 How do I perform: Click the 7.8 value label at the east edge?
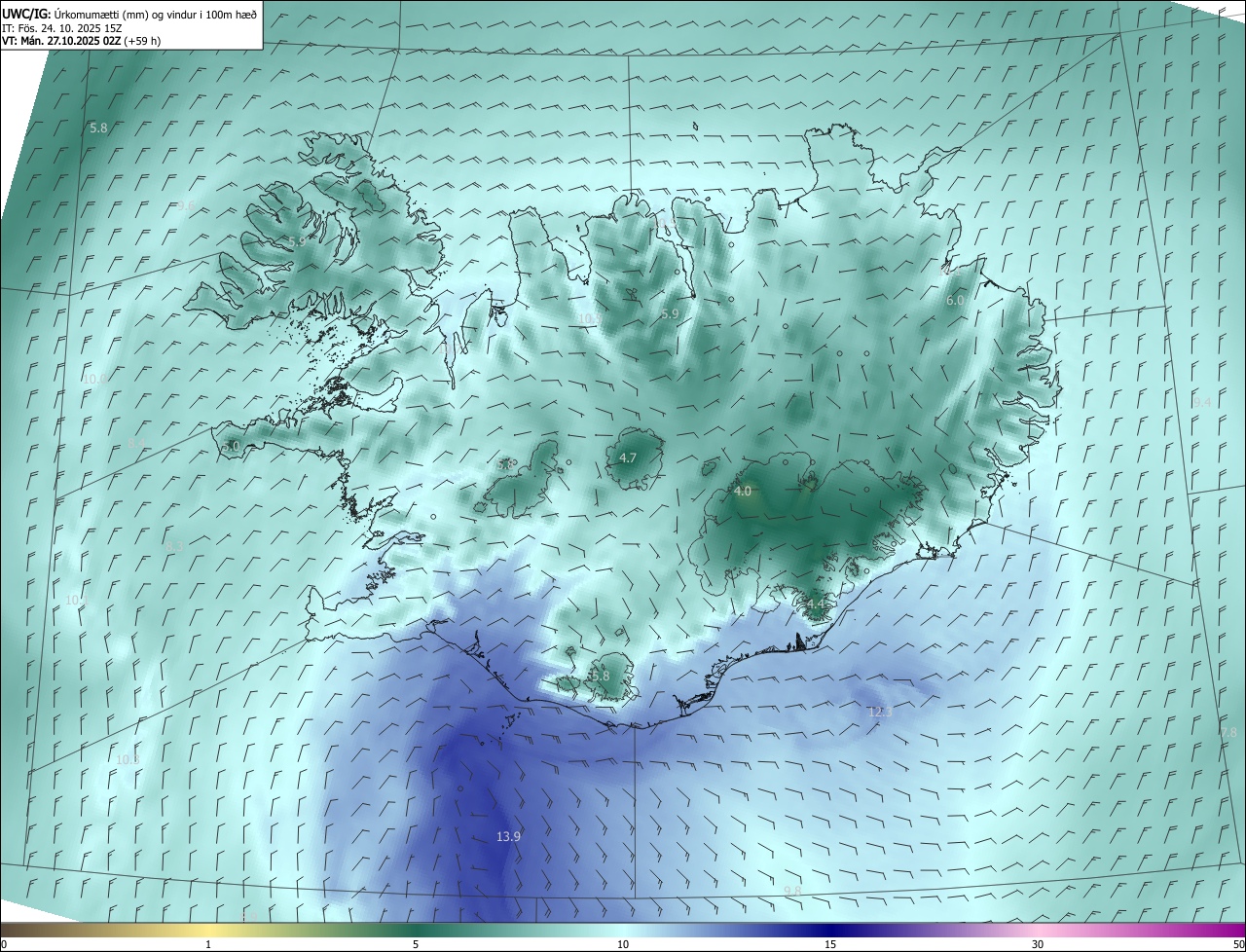pos(1228,732)
